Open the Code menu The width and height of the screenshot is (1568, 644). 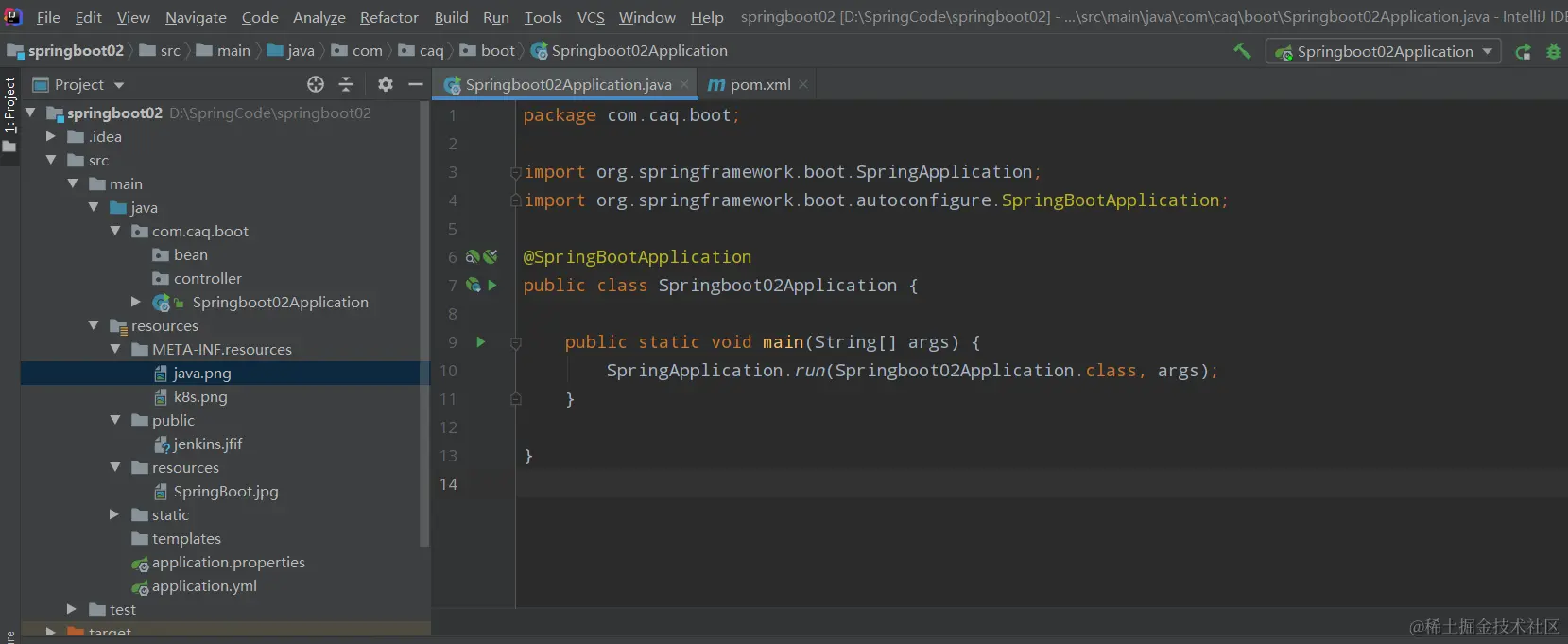point(260,17)
